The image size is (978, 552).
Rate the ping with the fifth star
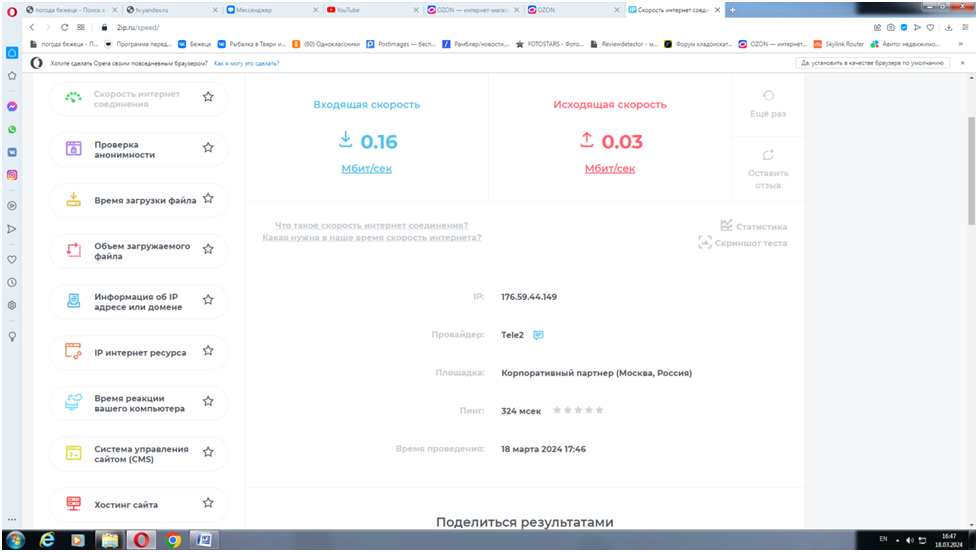[x=600, y=410]
